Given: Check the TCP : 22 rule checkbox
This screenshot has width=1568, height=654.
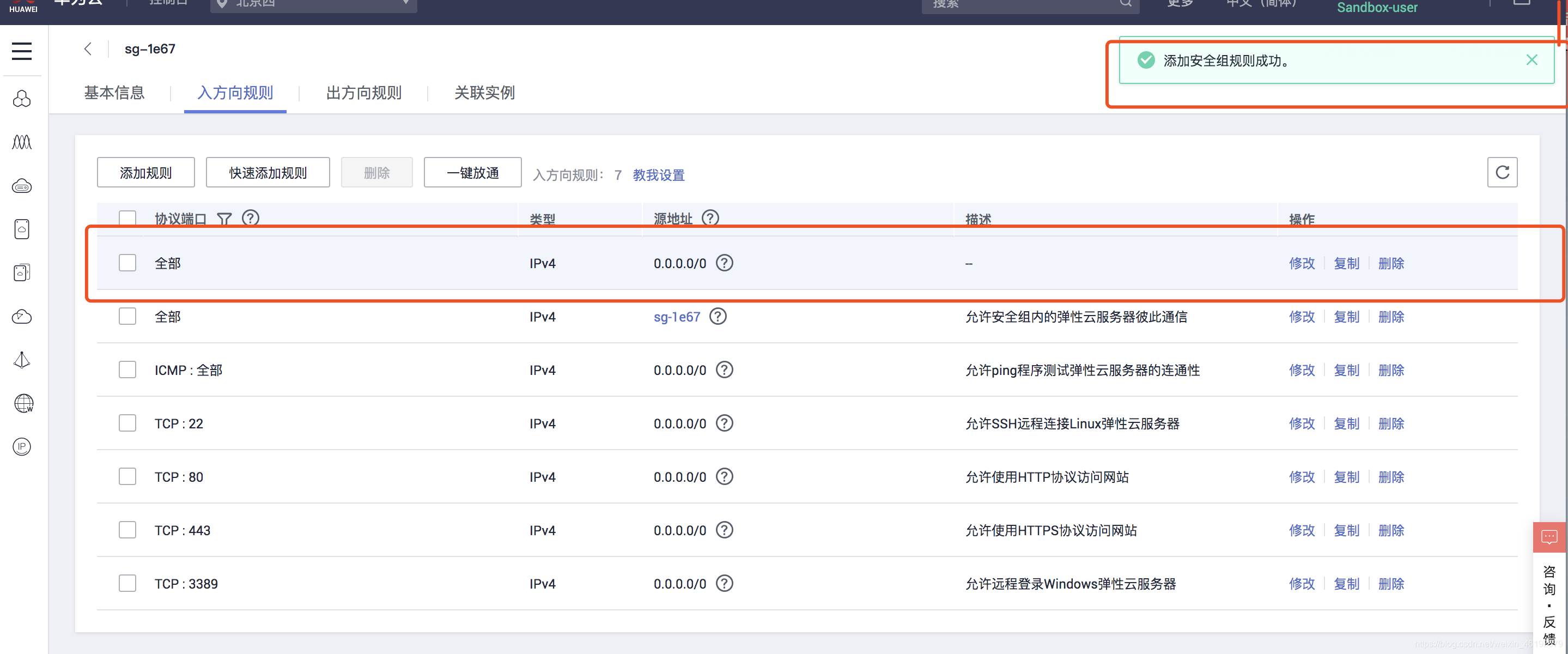Looking at the screenshot, I should click(x=127, y=422).
